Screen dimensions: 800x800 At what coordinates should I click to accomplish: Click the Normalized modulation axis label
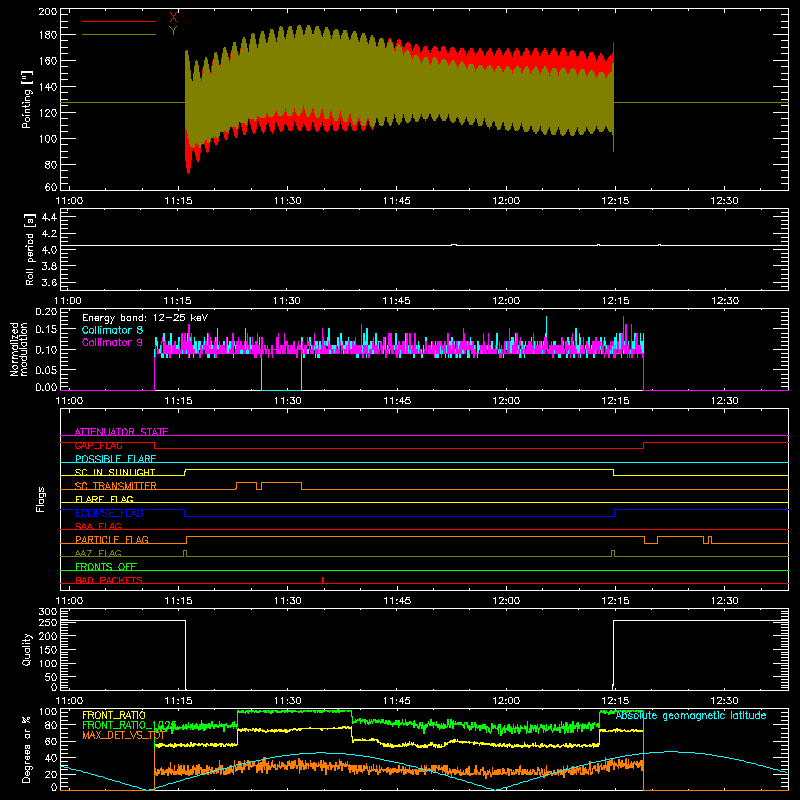(19, 349)
